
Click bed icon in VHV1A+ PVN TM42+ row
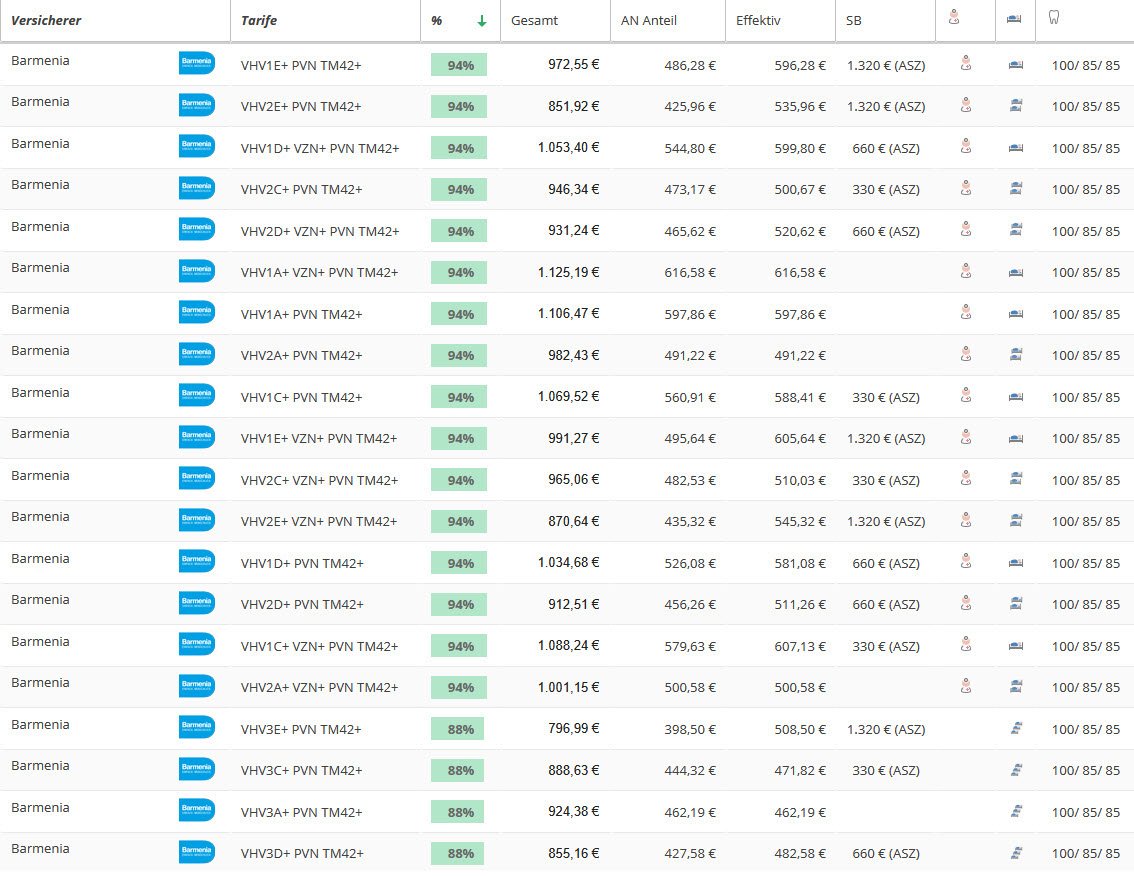[x=1016, y=314]
